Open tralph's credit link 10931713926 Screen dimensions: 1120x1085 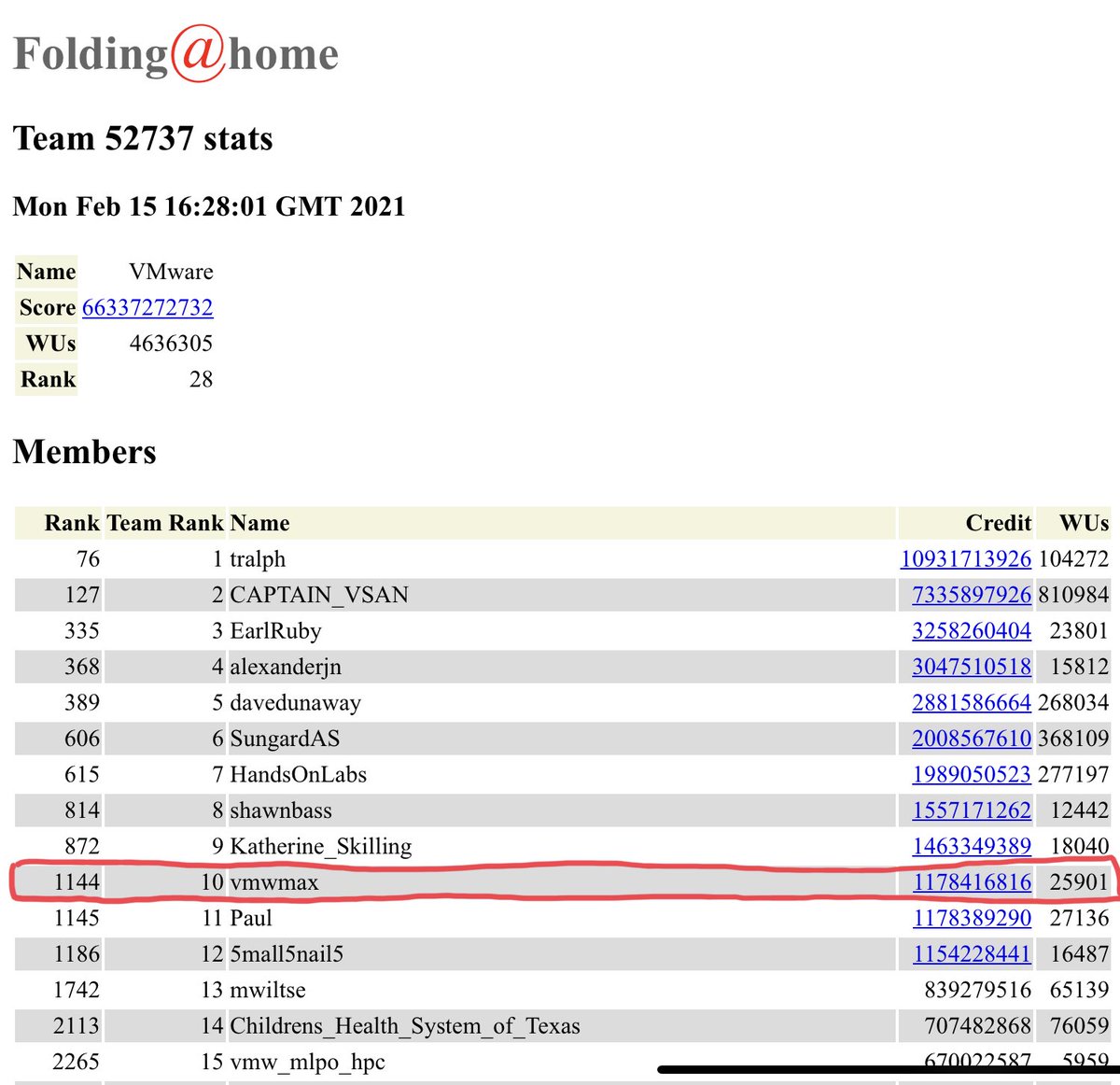coord(966,558)
